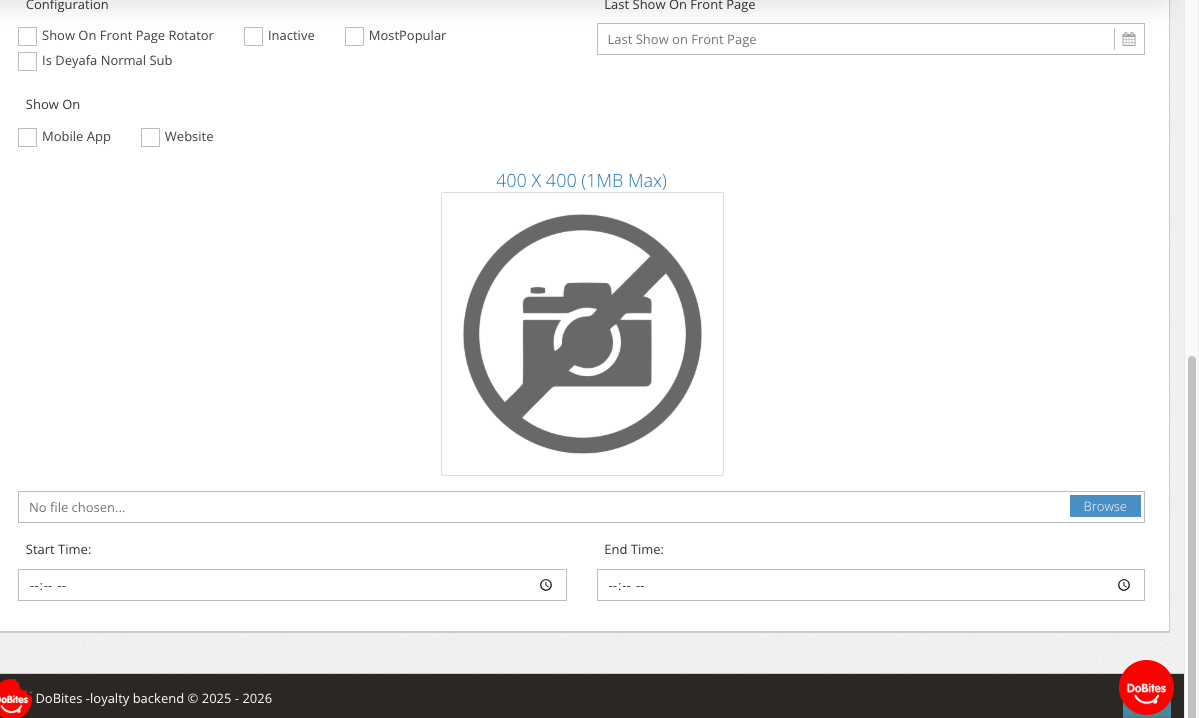Click the Last Show on Front Page field

(x=855, y=40)
